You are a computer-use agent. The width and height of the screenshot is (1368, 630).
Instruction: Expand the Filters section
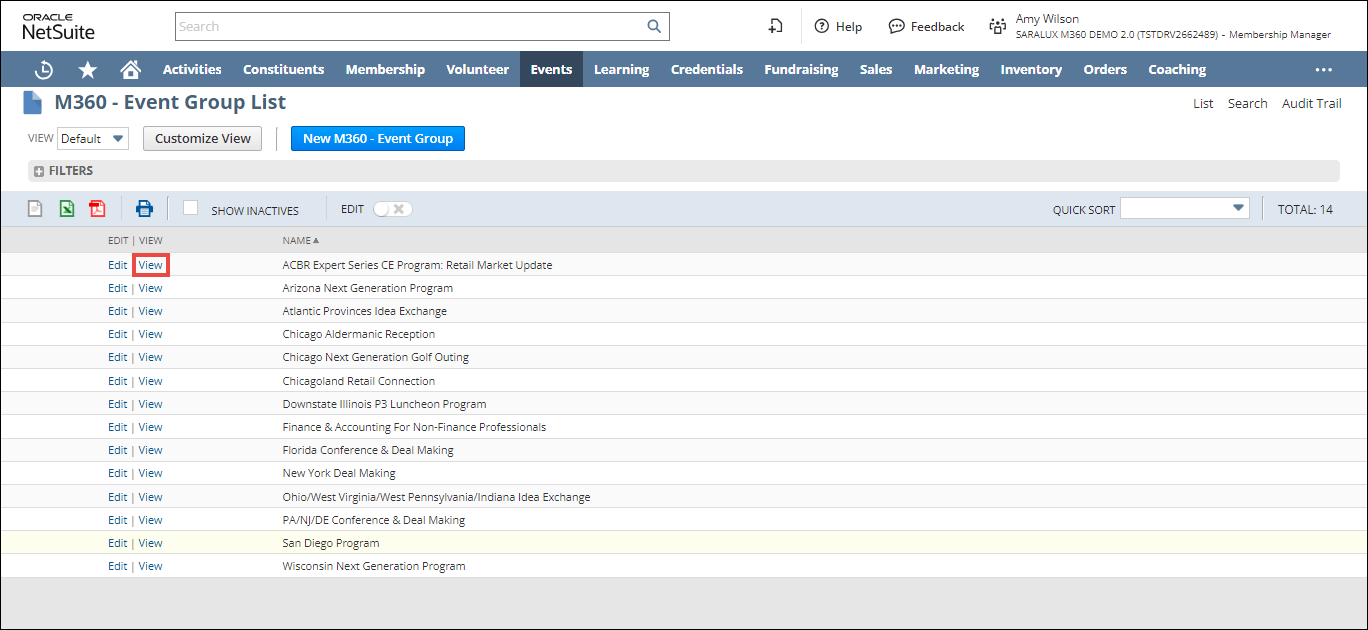[39, 171]
